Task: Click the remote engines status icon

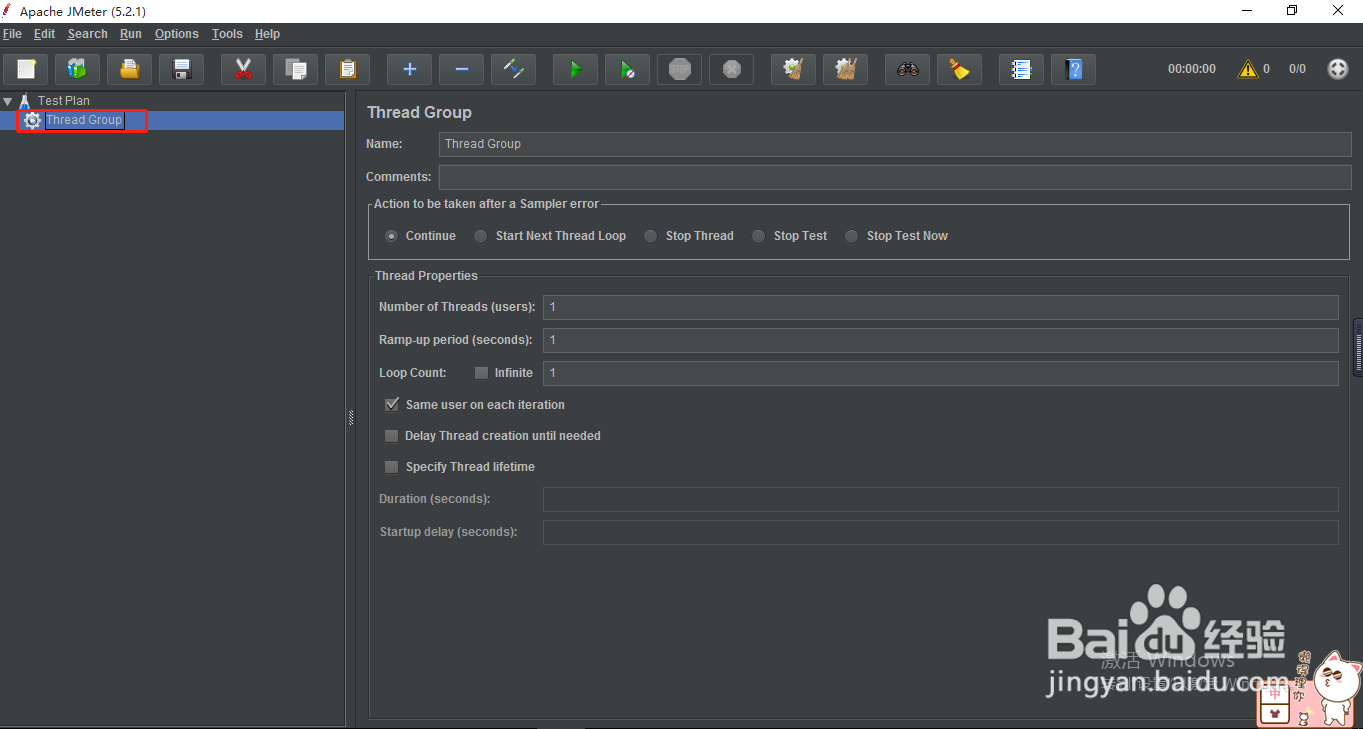Action: 1337,69
